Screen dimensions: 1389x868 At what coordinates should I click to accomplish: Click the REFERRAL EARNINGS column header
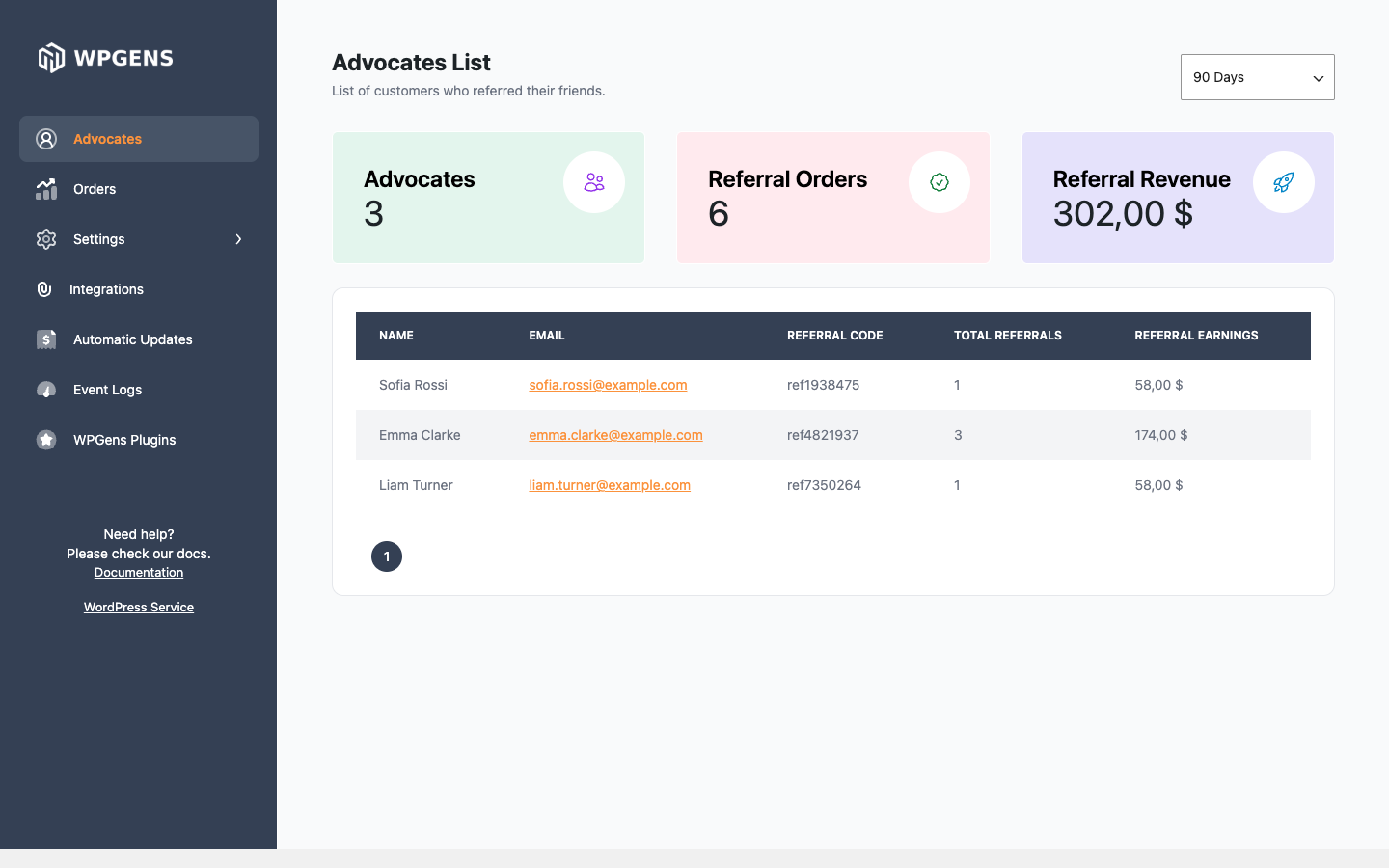1196,336
